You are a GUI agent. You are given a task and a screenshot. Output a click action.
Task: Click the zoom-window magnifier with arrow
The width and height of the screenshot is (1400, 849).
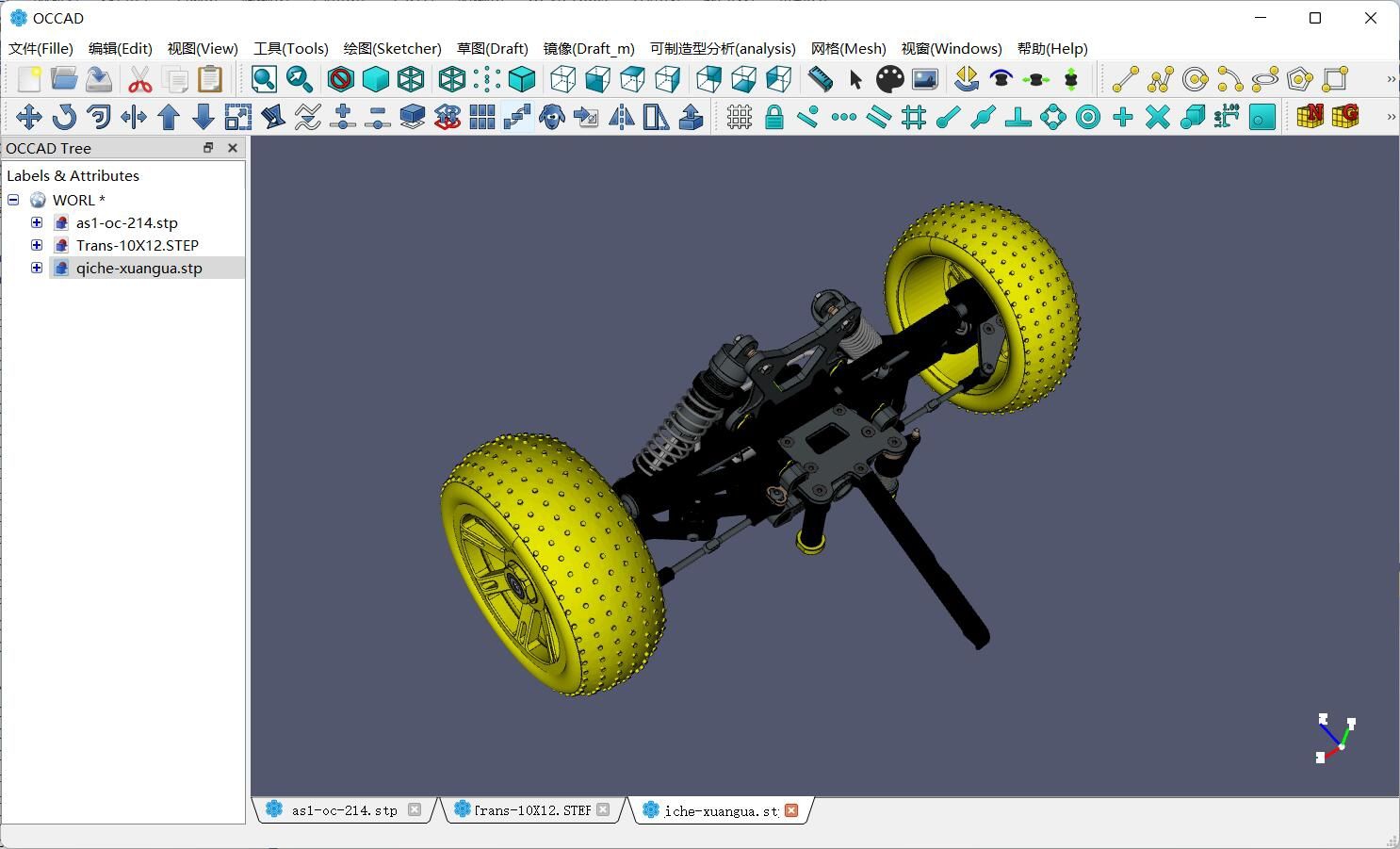point(300,79)
